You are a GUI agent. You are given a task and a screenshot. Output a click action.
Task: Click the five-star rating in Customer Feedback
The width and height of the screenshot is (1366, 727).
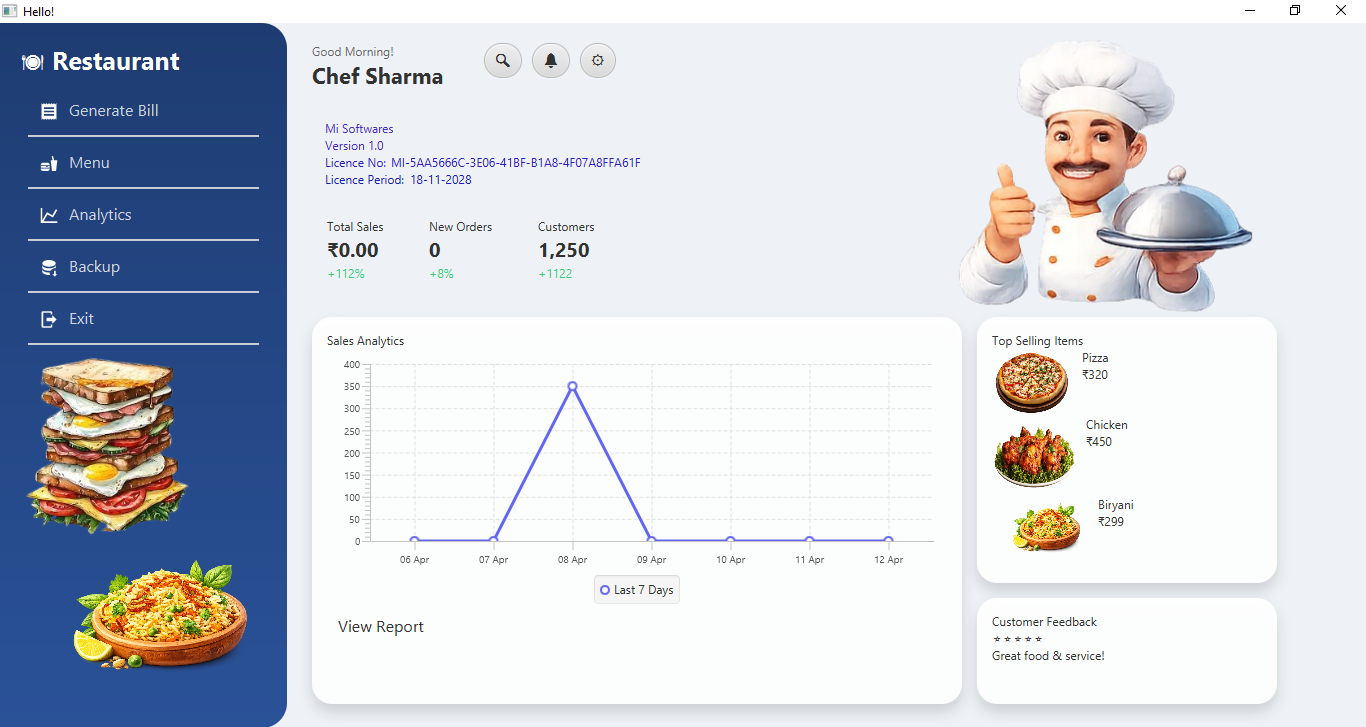coord(1016,638)
